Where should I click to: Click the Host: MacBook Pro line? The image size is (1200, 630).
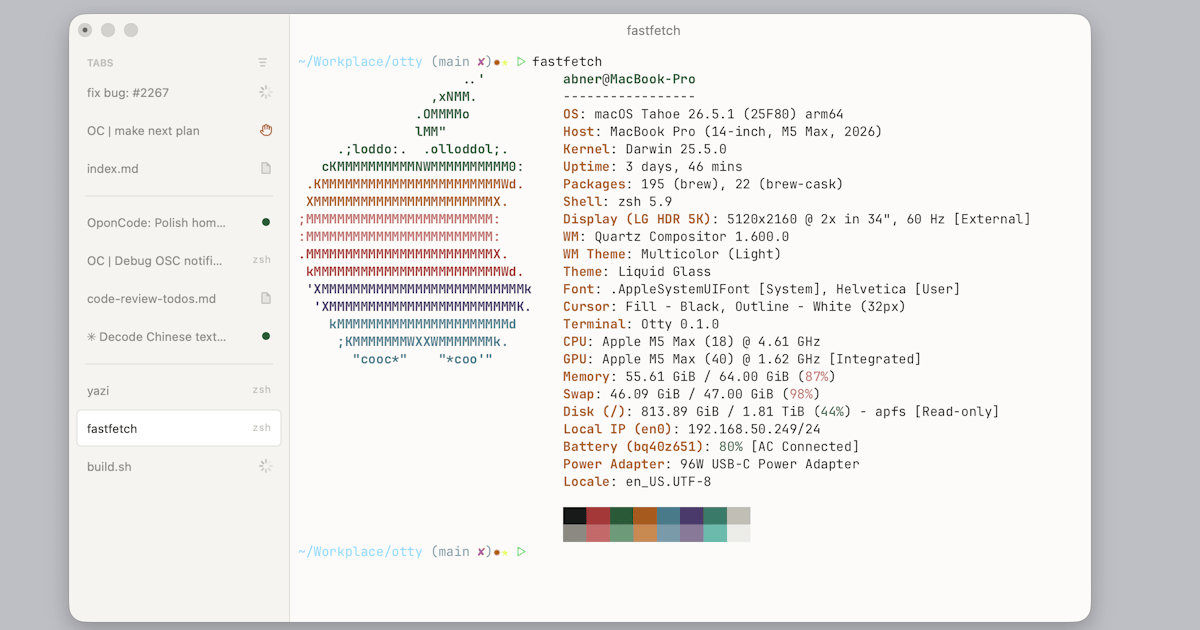(x=722, y=132)
